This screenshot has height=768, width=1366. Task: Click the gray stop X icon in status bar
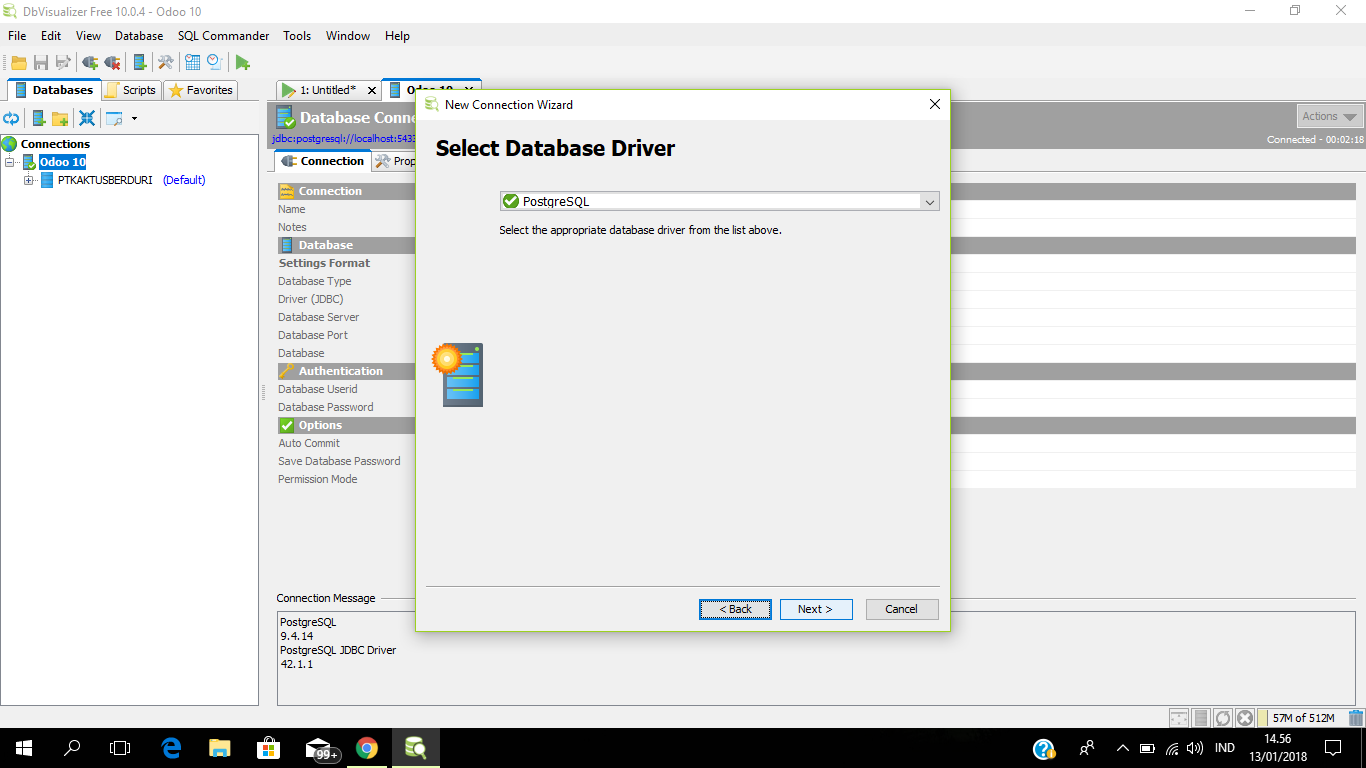[x=1245, y=718]
